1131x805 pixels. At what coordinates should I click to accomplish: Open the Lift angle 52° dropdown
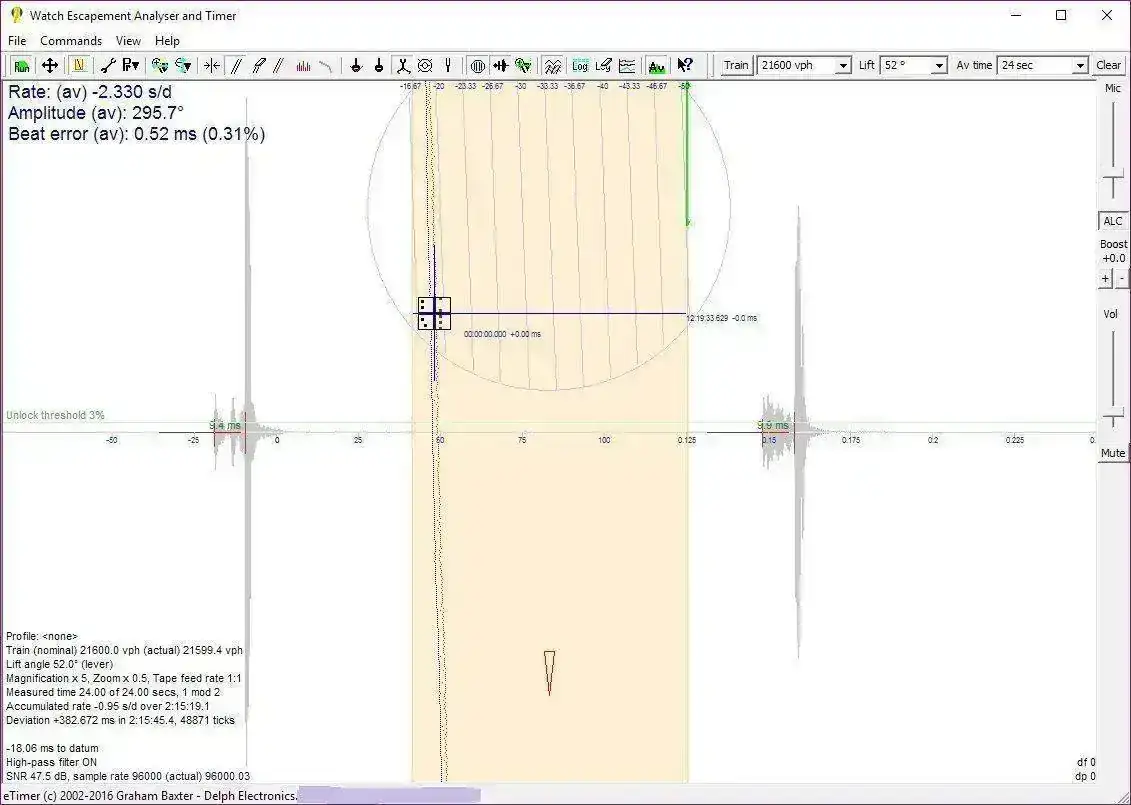pos(939,65)
